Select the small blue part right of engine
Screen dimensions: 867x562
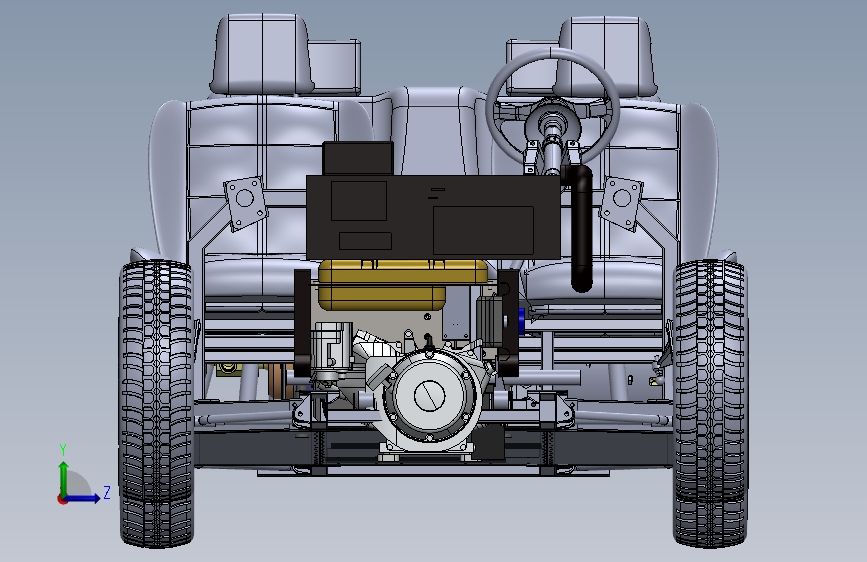[521, 322]
